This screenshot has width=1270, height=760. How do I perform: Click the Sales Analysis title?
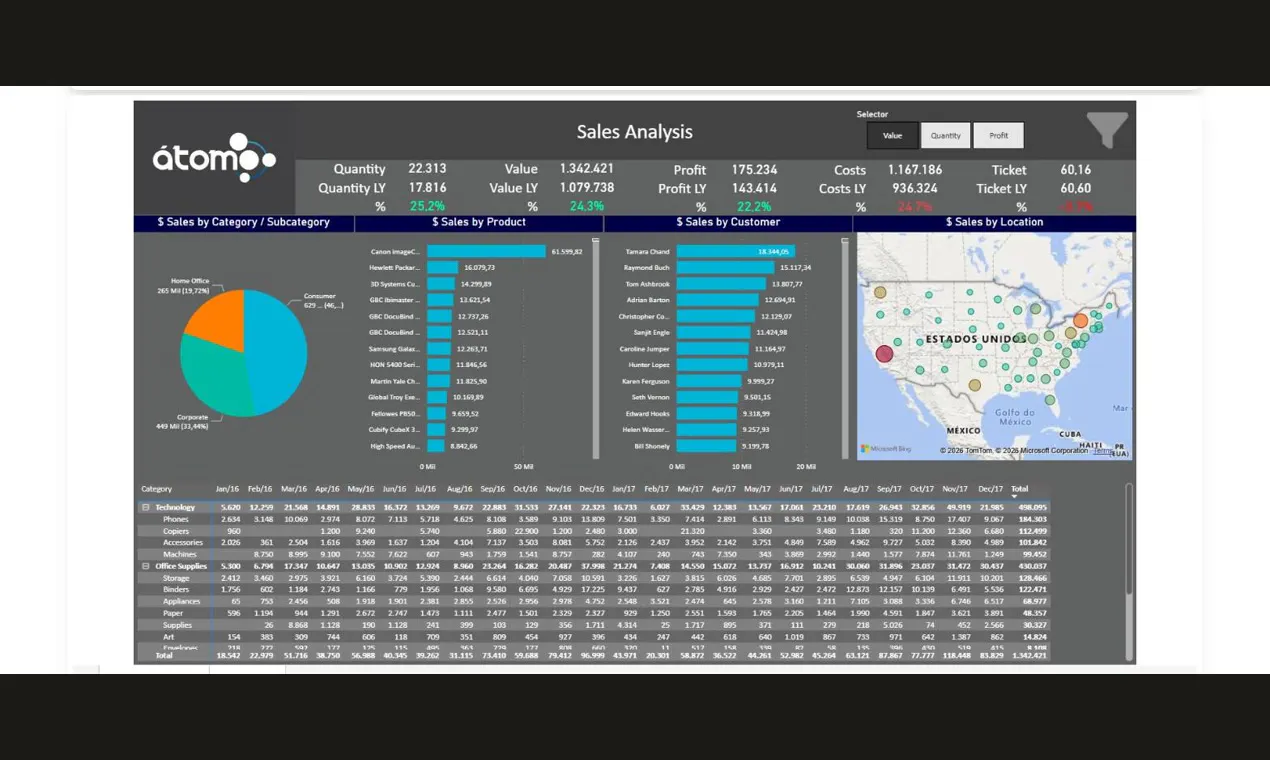(635, 132)
